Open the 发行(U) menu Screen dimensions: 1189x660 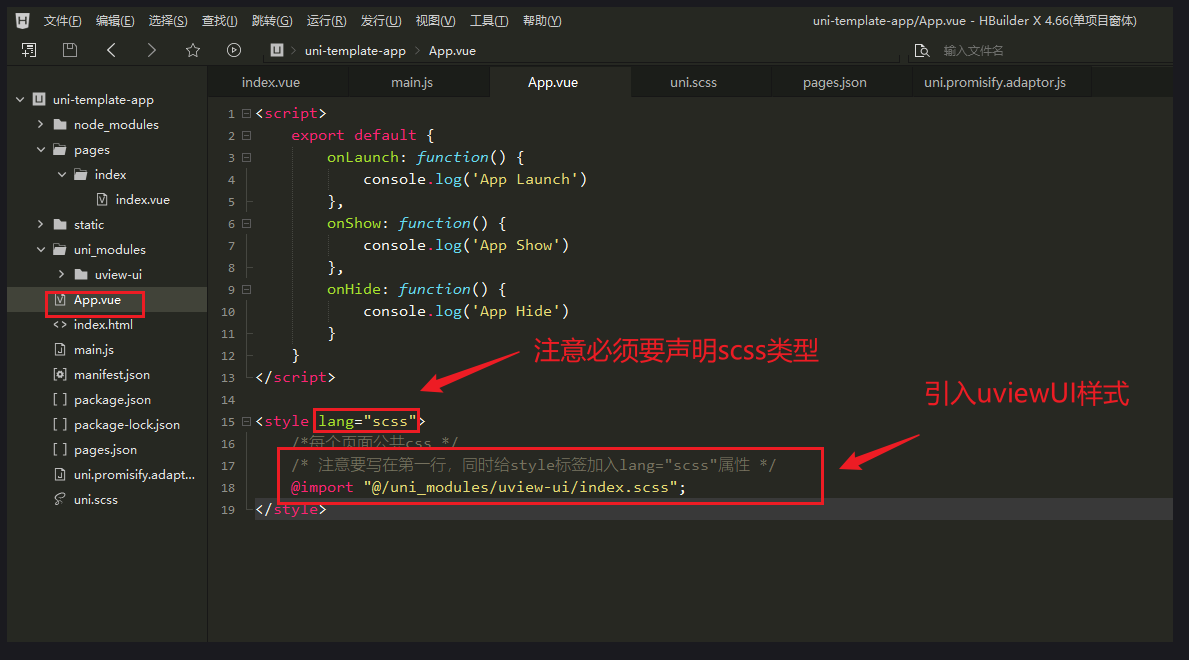pyautogui.click(x=381, y=20)
